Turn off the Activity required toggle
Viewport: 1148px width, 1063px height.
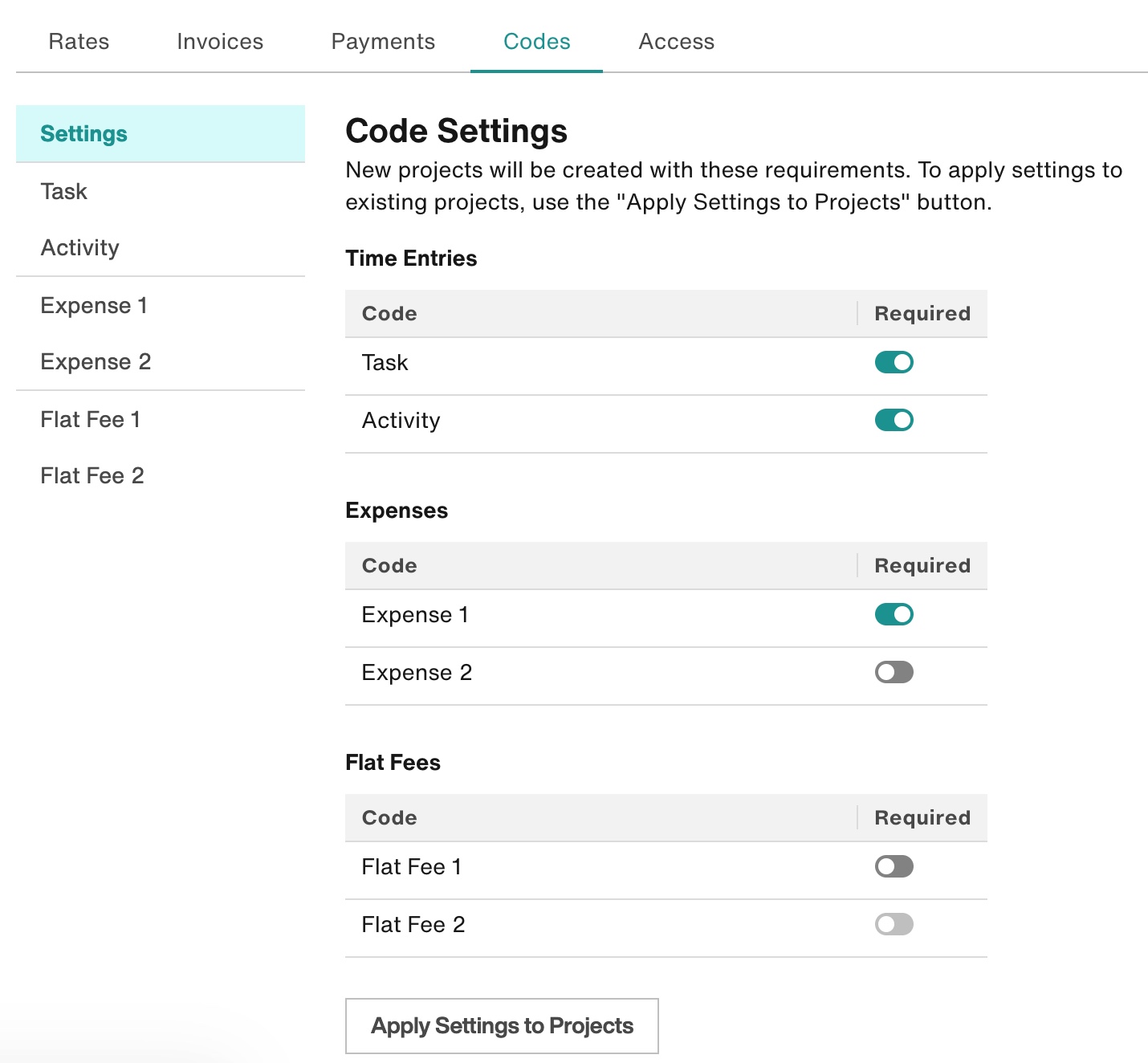click(894, 420)
